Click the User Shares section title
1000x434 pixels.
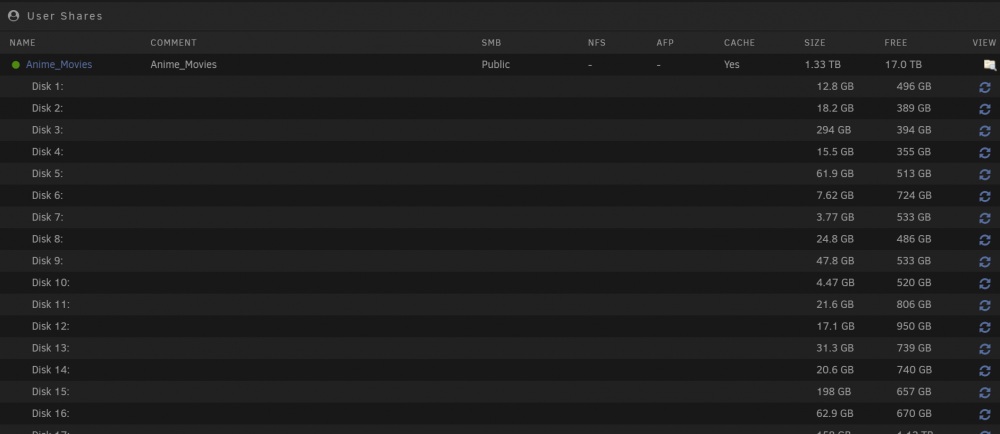click(x=64, y=16)
